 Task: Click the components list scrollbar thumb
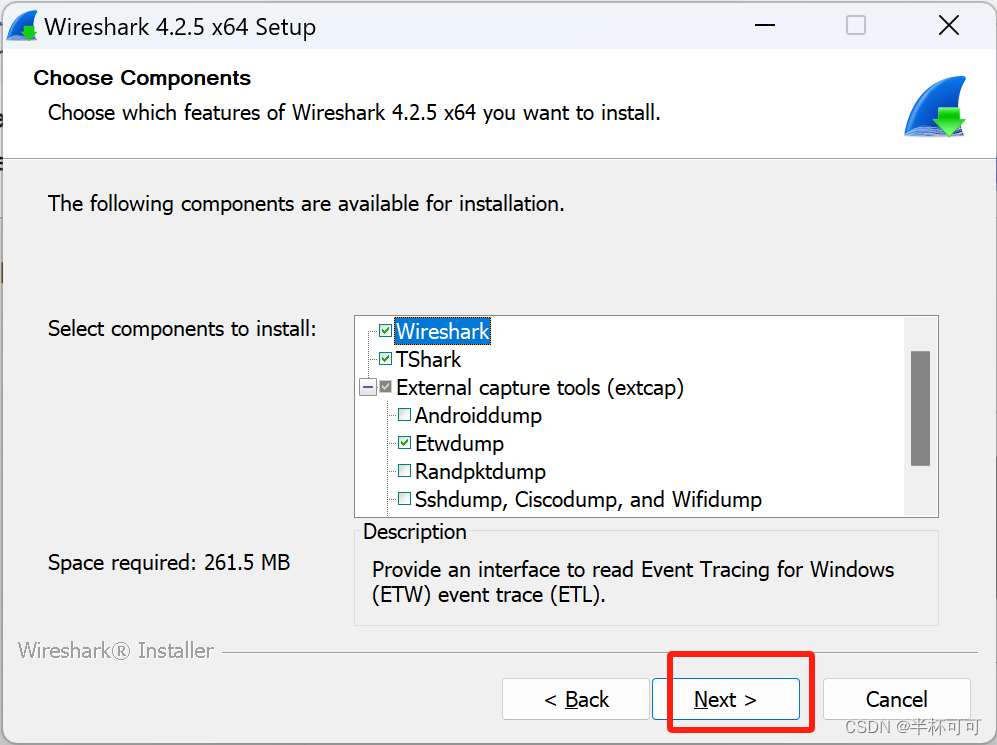(x=920, y=408)
